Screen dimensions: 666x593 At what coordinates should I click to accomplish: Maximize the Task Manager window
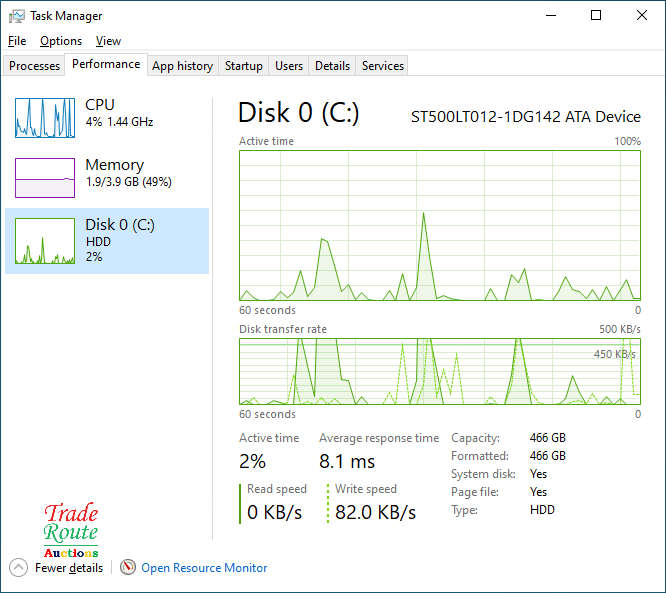point(596,16)
